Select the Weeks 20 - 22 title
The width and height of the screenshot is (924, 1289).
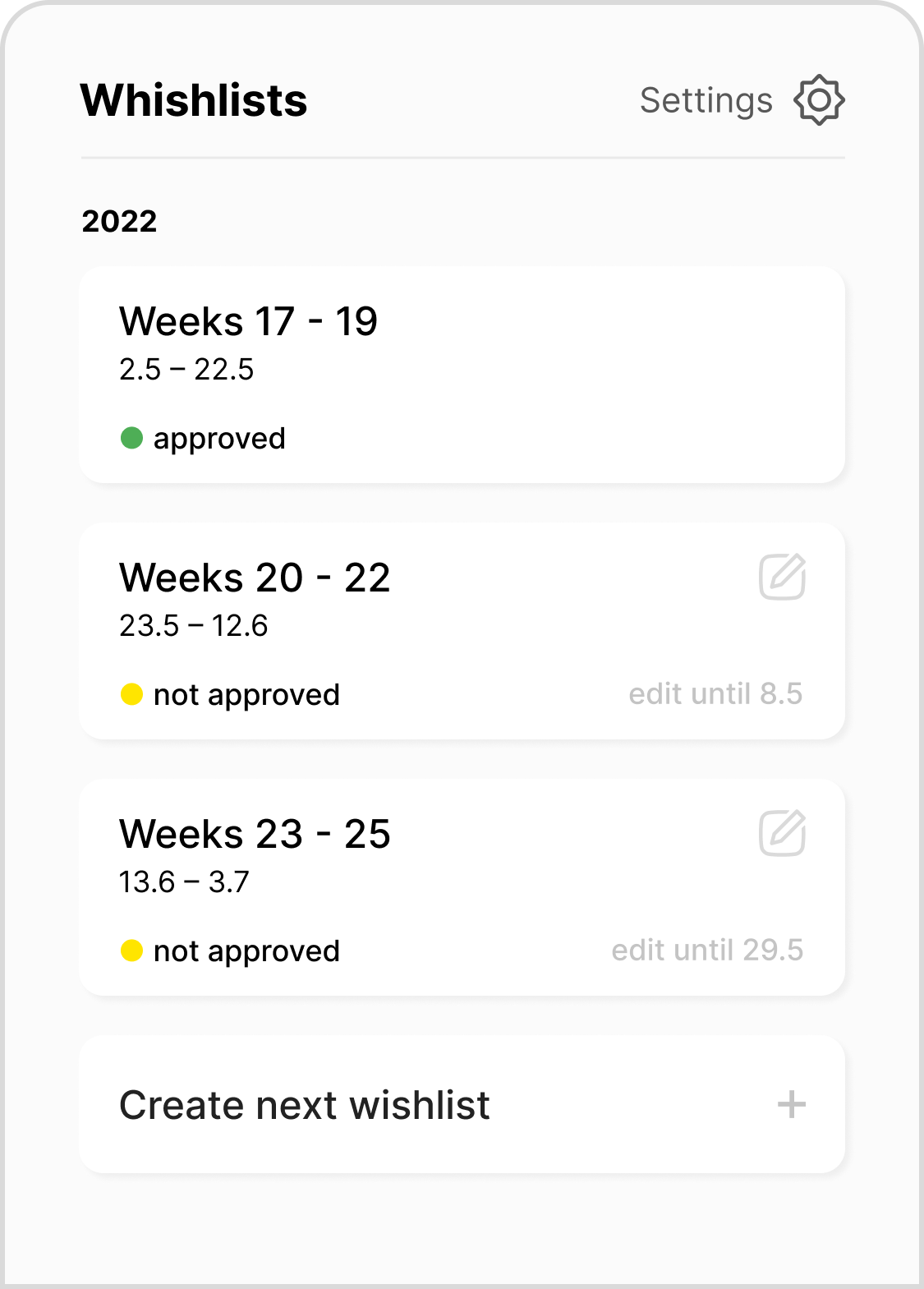point(255,578)
